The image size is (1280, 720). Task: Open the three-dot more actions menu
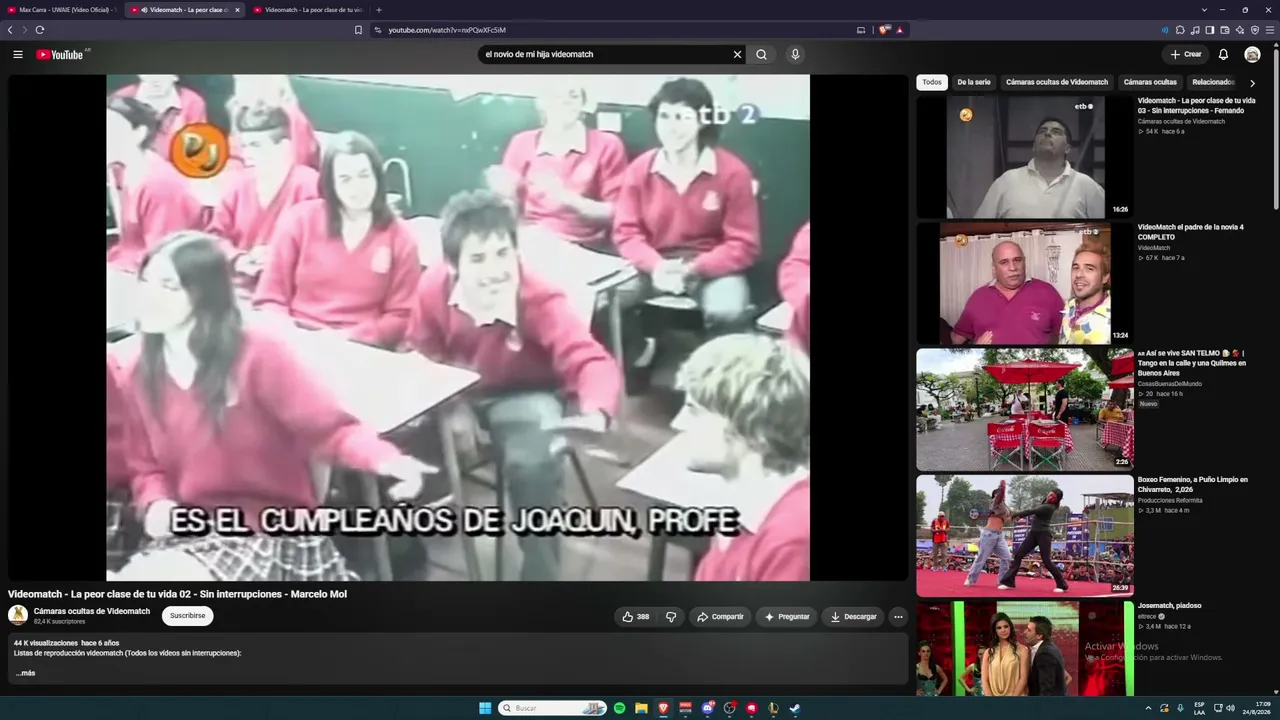point(898,617)
